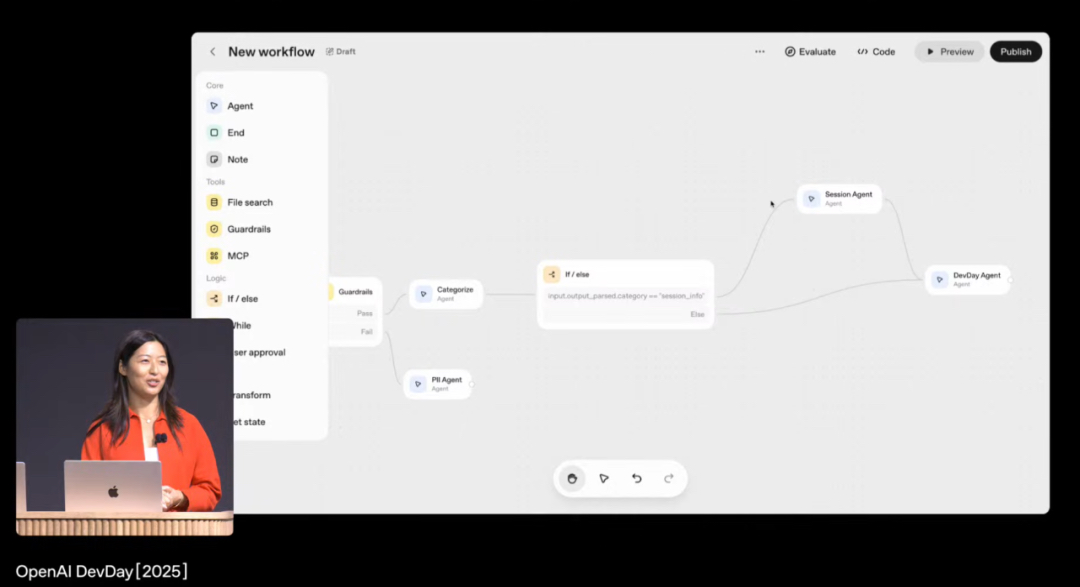Publish the workflow
This screenshot has height=587, width=1080.
tap(1016, 52)
